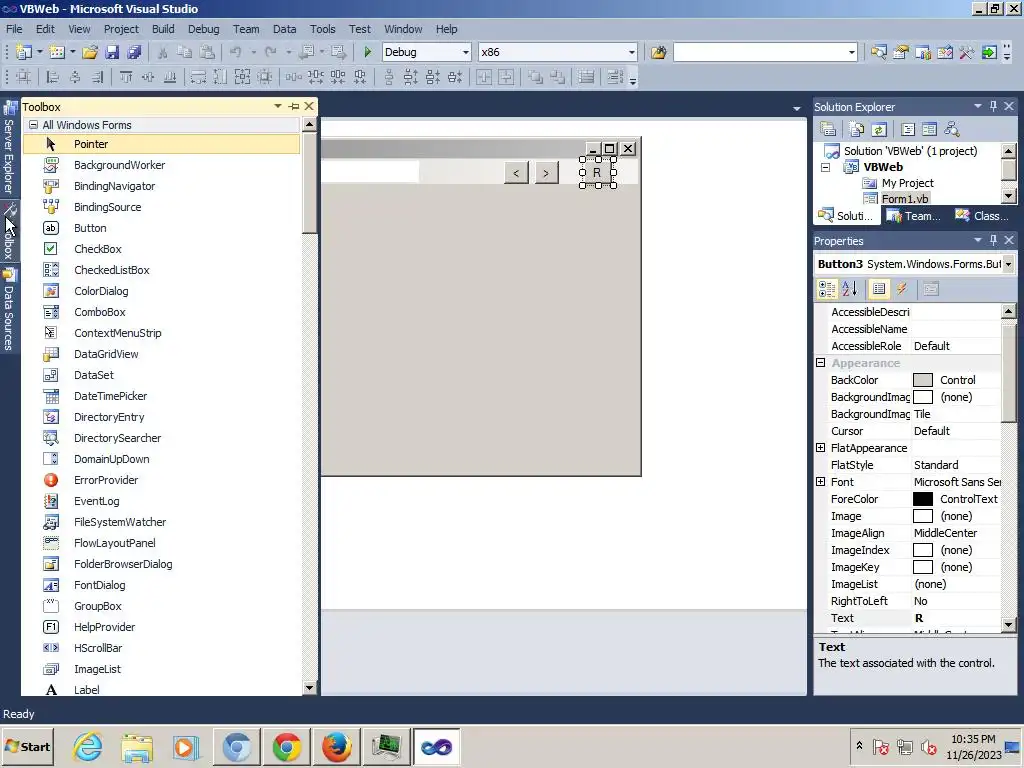Image resolution: width=1024 pixels, height=768 pixels.
Task: Click the Cut scissors icon in the toolbar
Action: 163,52
